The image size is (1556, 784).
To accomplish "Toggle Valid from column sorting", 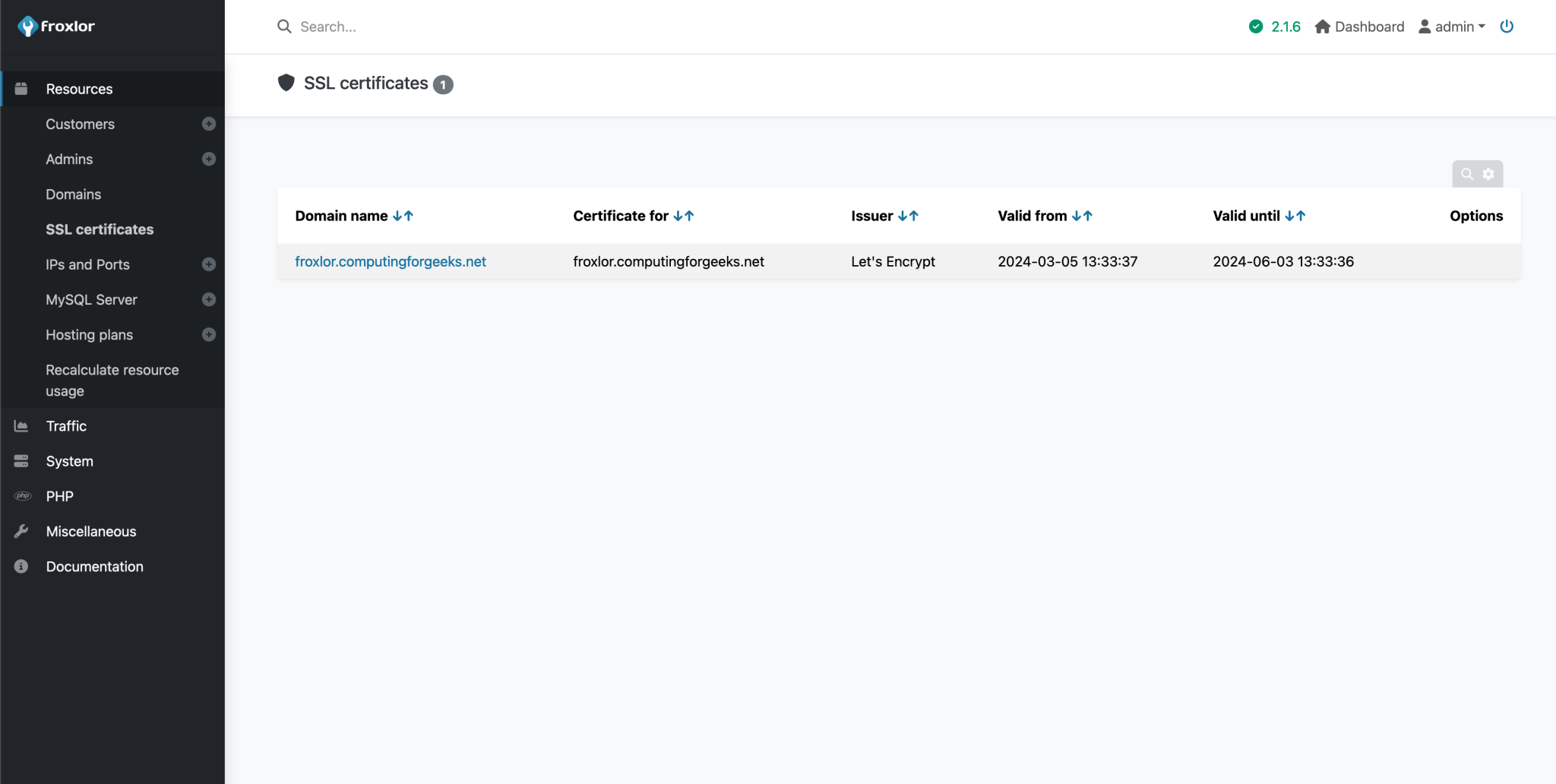I will click(1083, 215).
